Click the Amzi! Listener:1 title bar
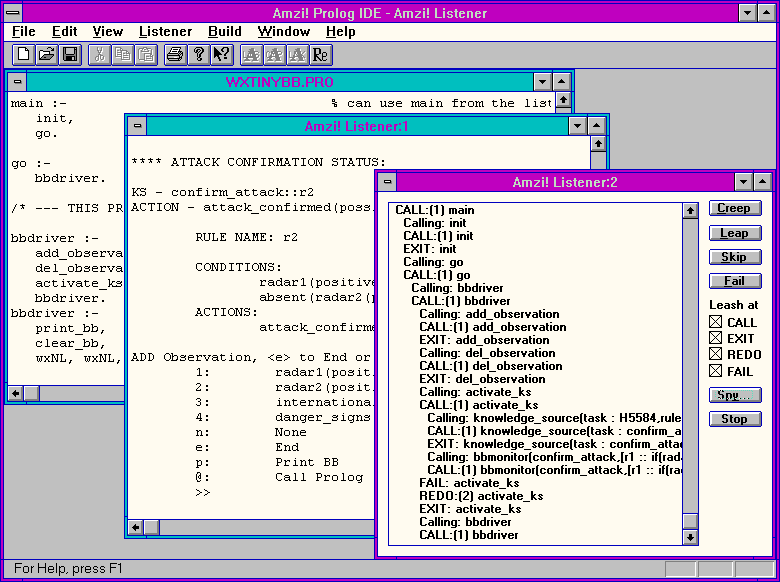 tap(357, 126)
